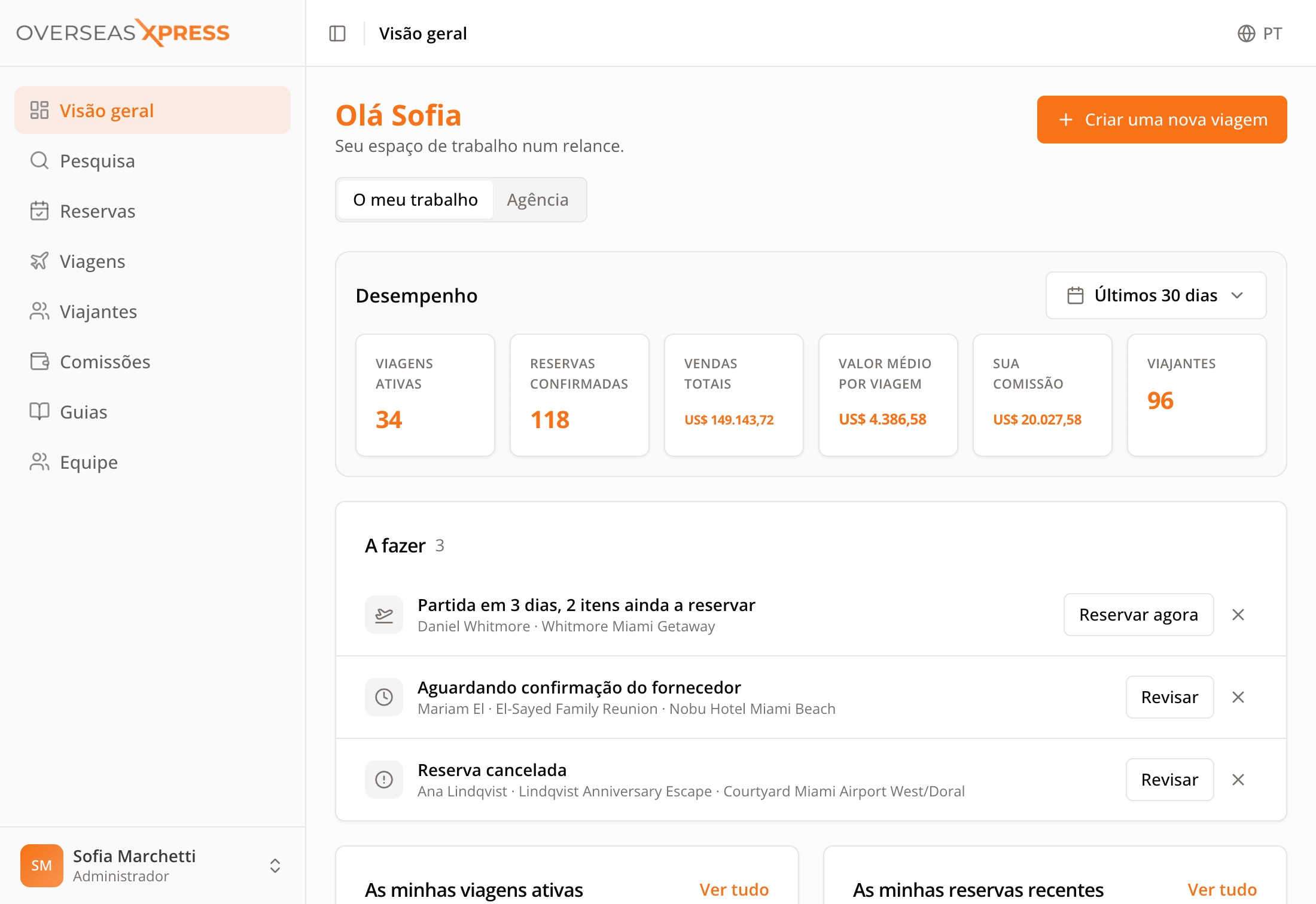Toggle the sidebar panel icon
This screenshot has height=904, width=1316.
click(x=337, y=33)
